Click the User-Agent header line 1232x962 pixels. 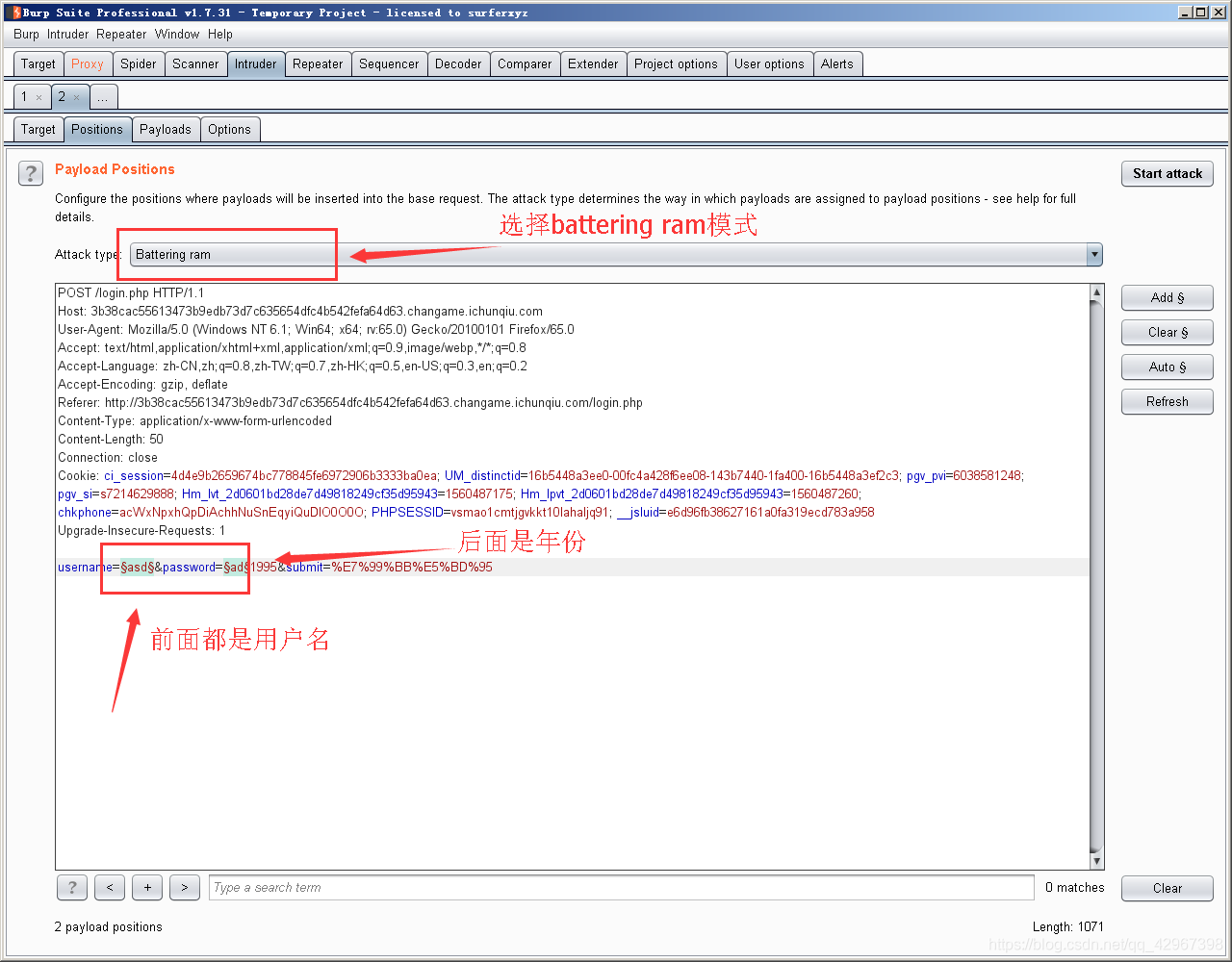[x=316, y=329]
